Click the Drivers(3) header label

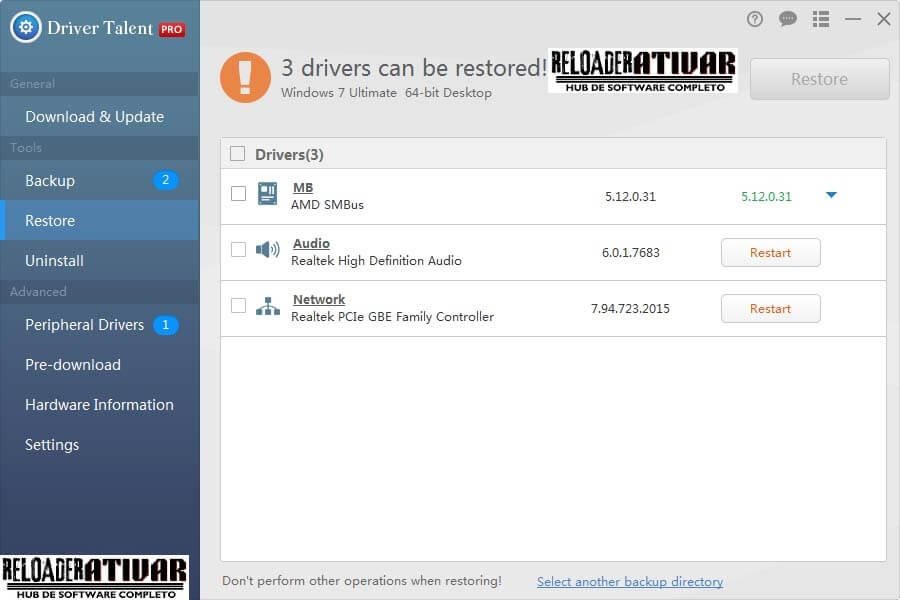[x=289, y=154]
